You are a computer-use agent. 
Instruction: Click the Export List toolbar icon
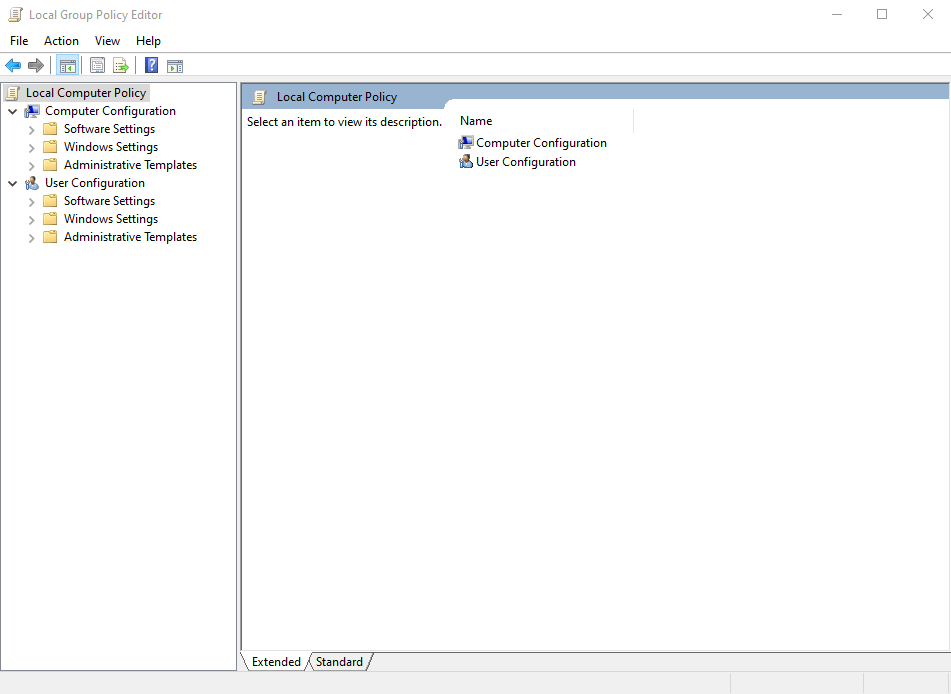click(x=121, y=66)
